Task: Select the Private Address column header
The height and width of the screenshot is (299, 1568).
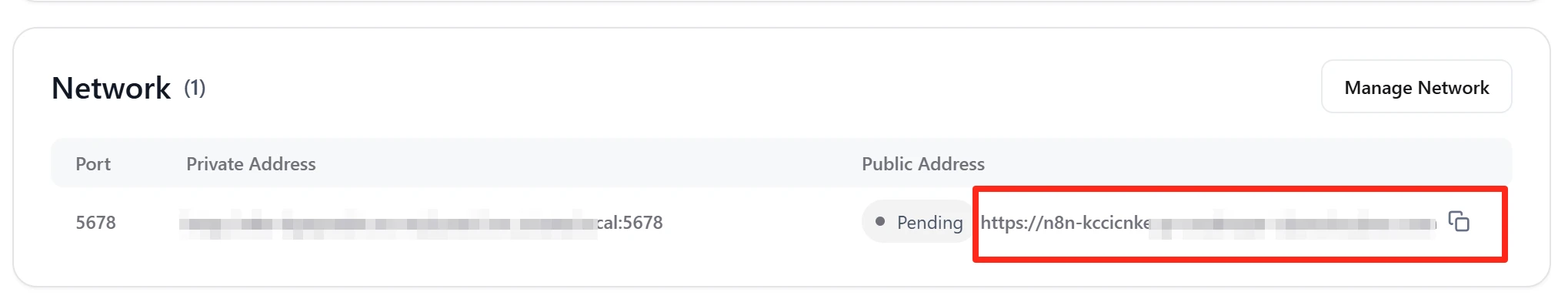Action: point(251,164)
